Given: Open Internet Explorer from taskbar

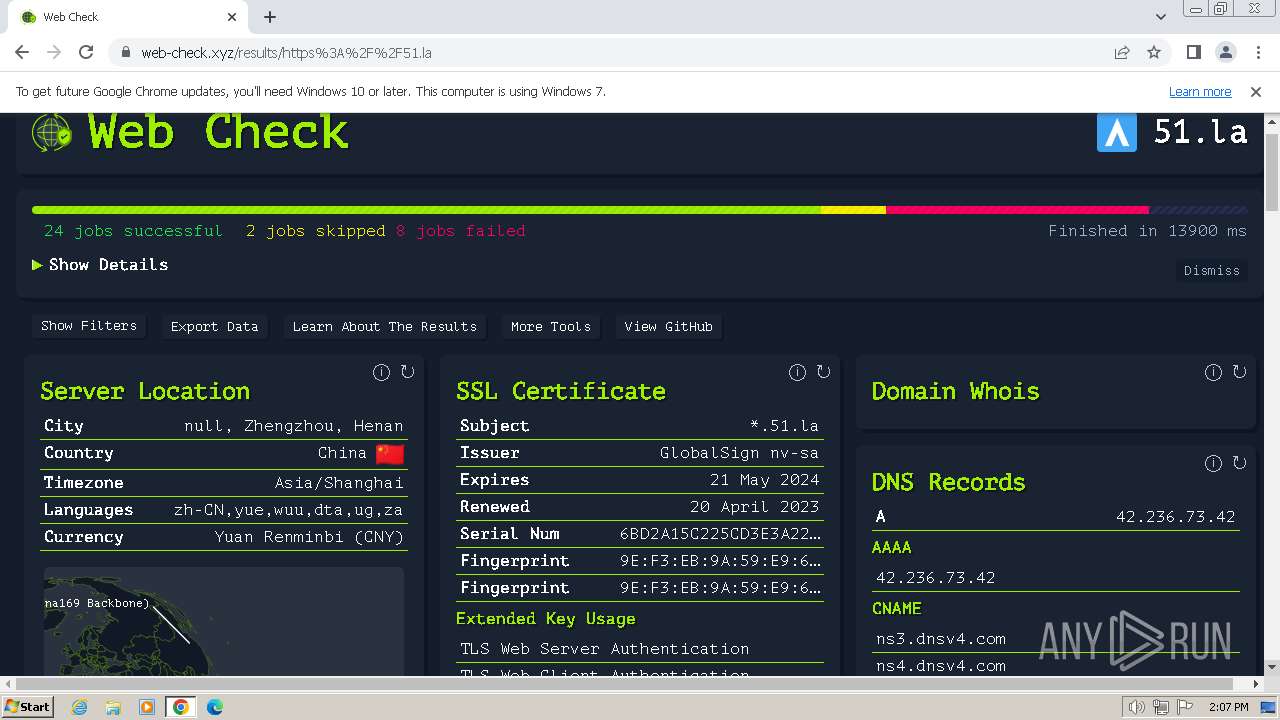Looking at the screenshot, I should click(80, 707).
